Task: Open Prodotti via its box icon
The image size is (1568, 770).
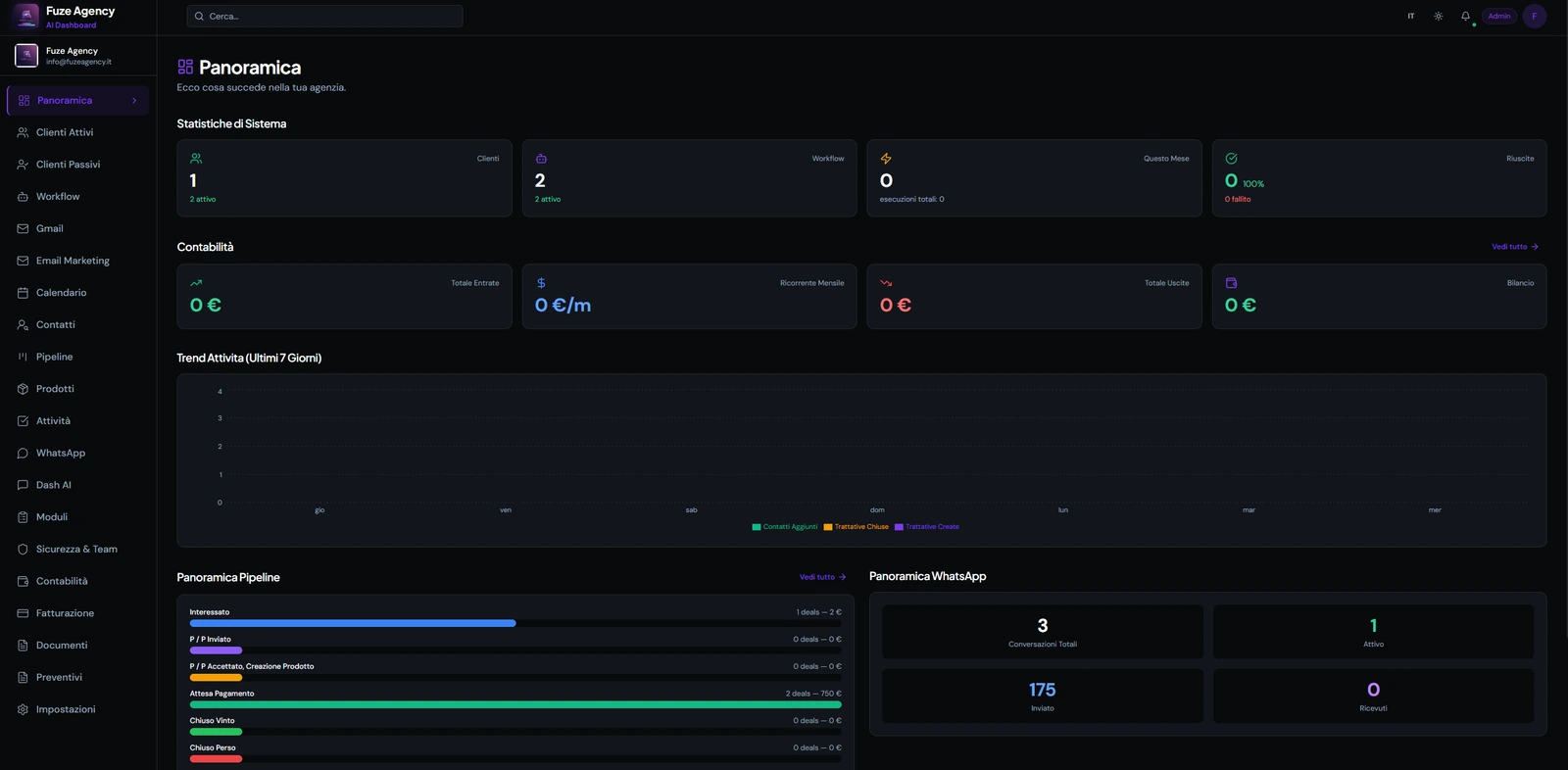Action: point(23,389)
